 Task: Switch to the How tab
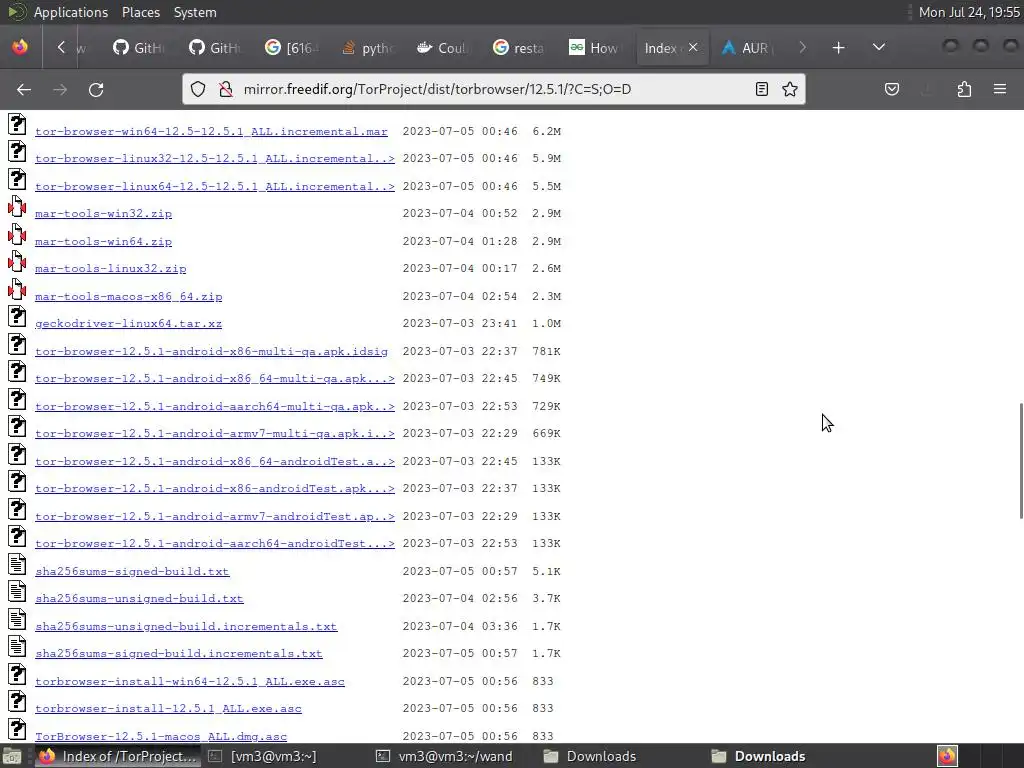tap(596, 48)
